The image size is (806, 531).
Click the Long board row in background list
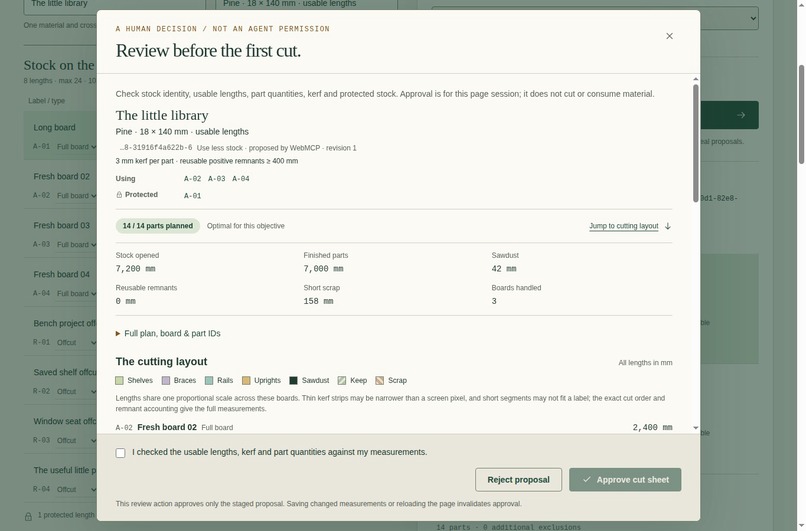[60, 136]
